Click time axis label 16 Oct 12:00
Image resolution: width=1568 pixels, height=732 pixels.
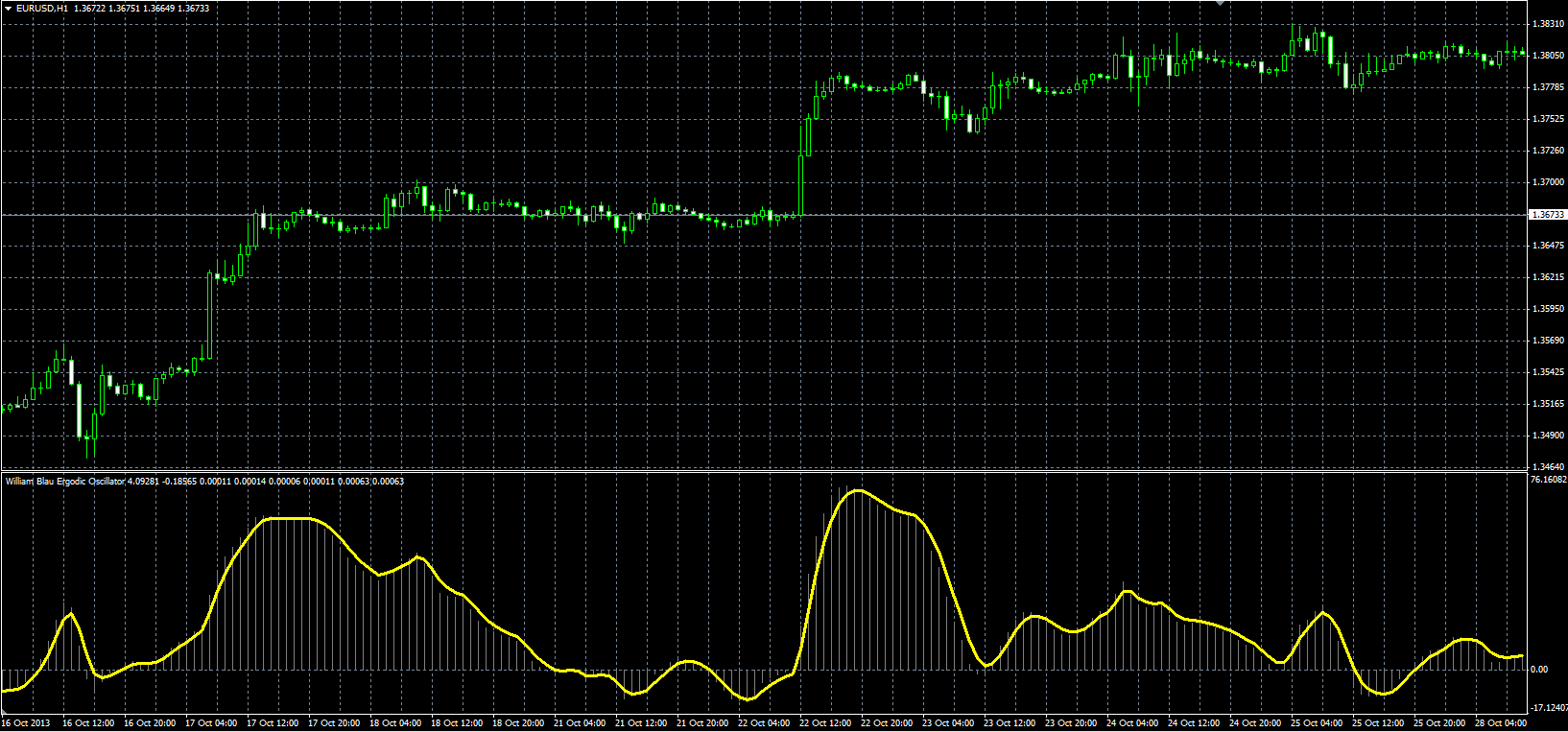[88, 723]
